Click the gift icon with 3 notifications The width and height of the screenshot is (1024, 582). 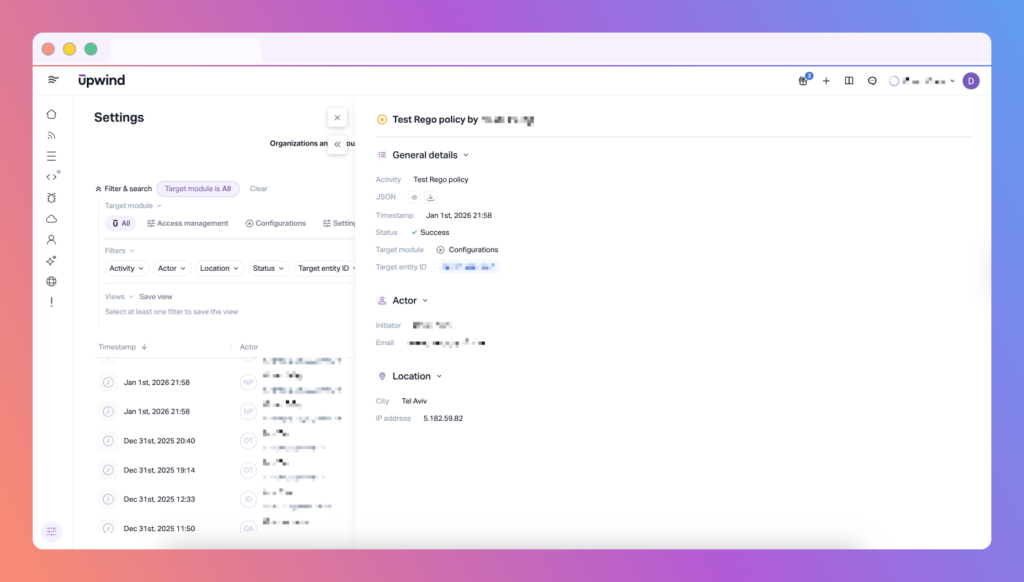tap(803, 80)
